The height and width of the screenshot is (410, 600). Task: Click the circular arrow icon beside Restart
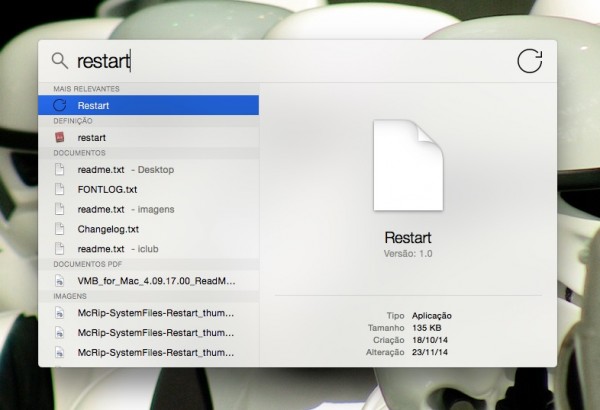(60, 105)
